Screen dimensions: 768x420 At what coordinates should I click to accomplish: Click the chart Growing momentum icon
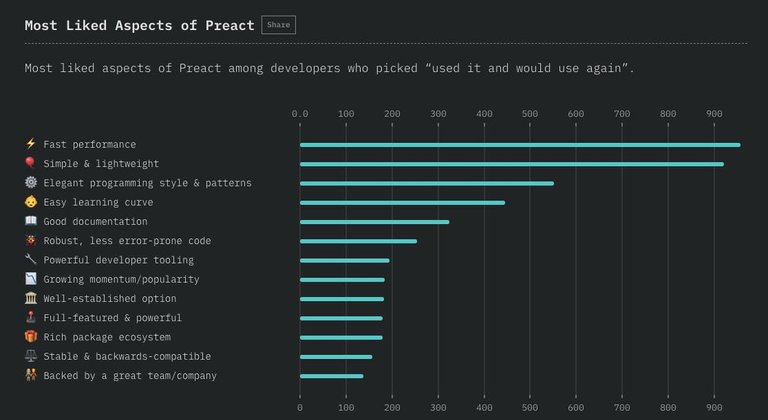(x=31, y=279)
